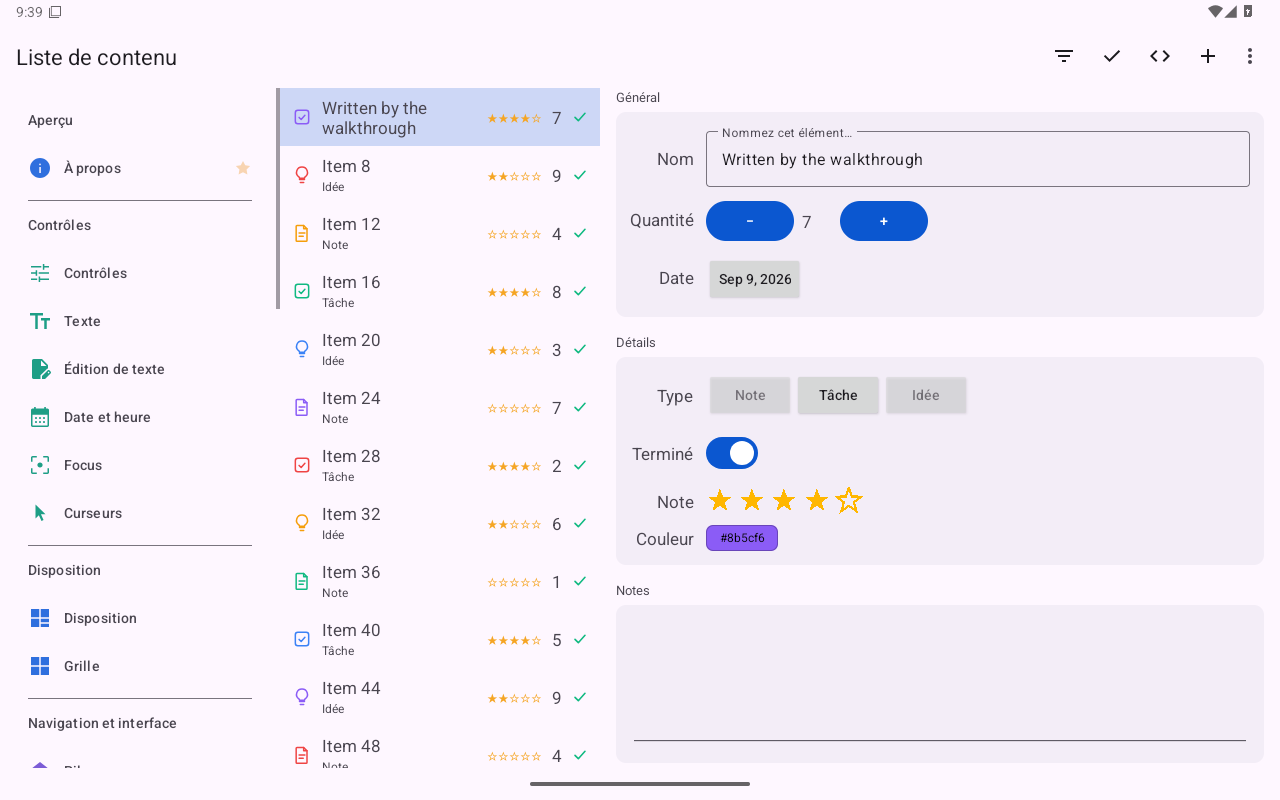Click the orange note icon of Item 12
Image resolution: width=1280 pixels, height=800 pixels.
[302, 233]
